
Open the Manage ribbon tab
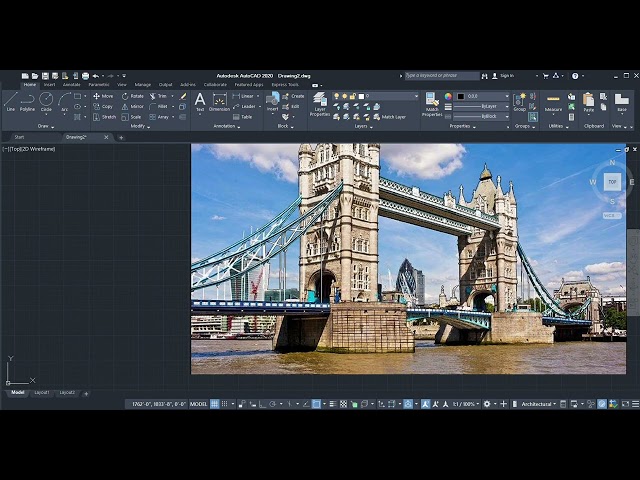click(143, 85)
